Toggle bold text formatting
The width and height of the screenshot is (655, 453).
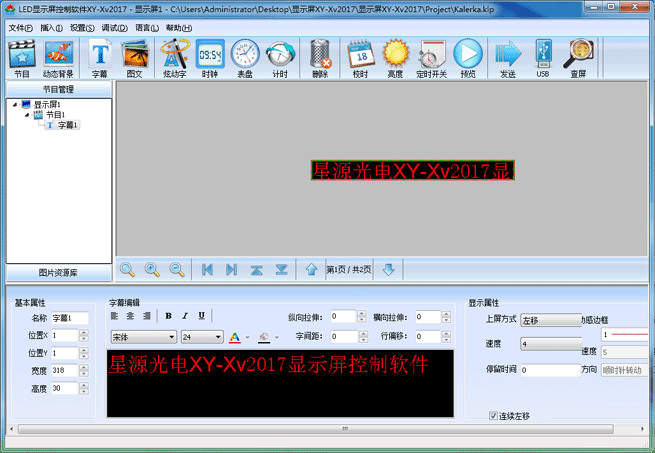(x=168, y=316)
